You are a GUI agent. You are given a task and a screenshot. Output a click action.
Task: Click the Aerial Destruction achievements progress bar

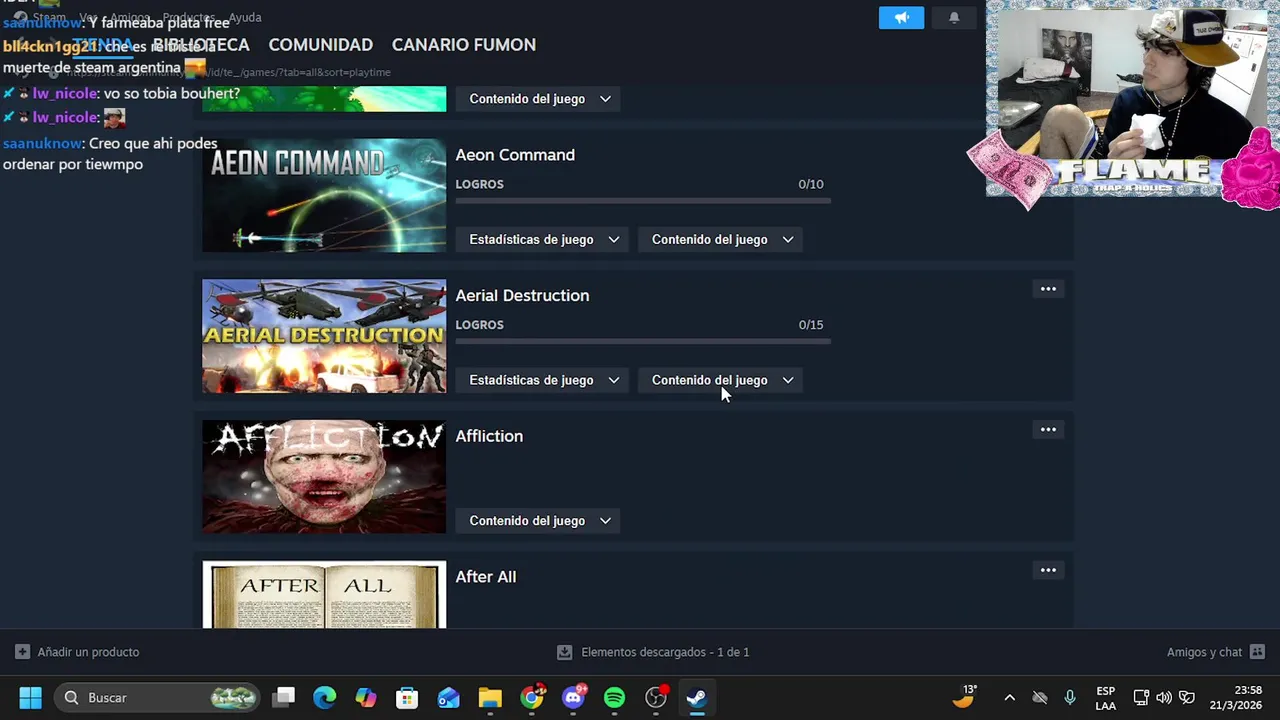point(643,341)
